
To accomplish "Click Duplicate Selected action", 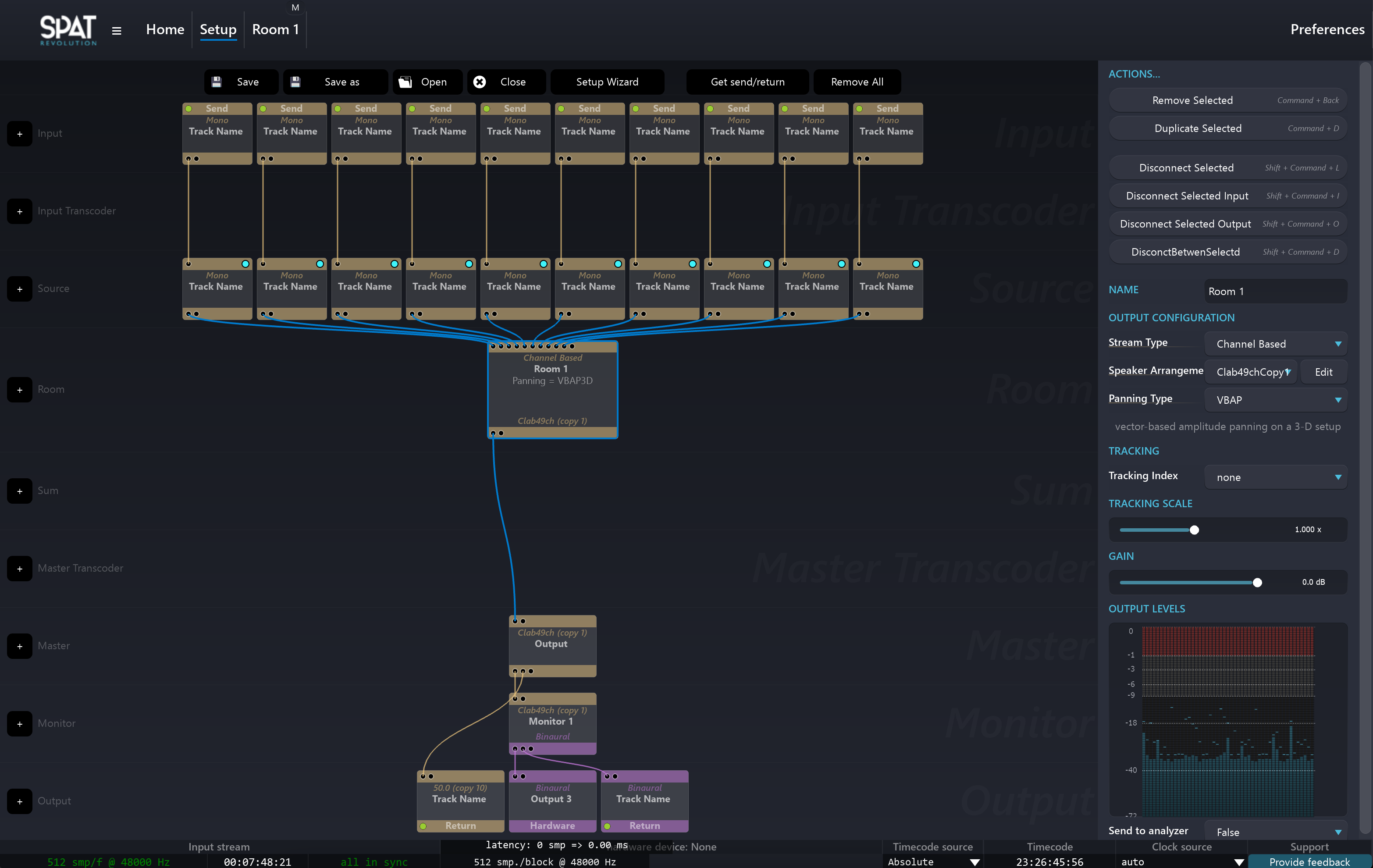I will (1227, 128).
